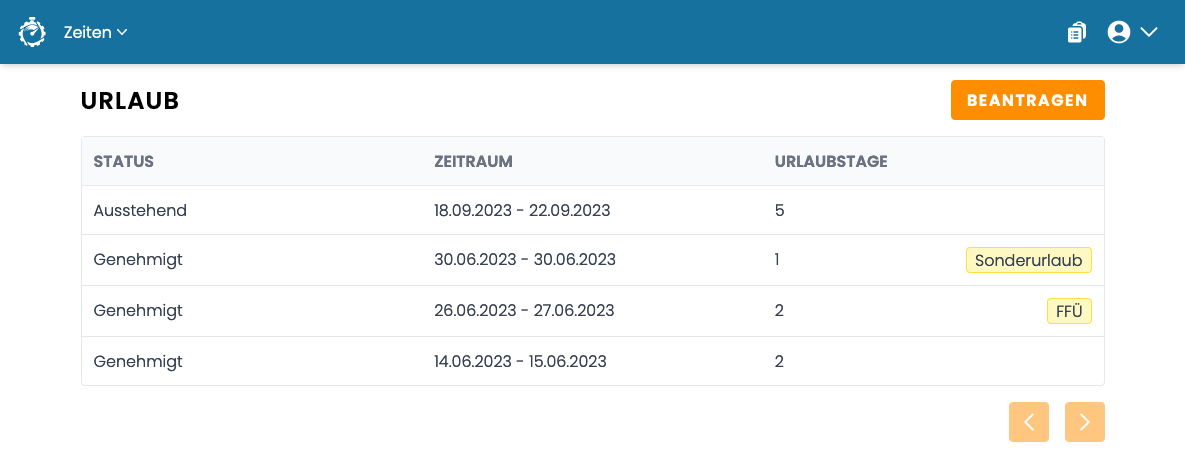1185x463 pixels.
Task: Go to next page arrow button
Action: click(x=1084, y=421)
